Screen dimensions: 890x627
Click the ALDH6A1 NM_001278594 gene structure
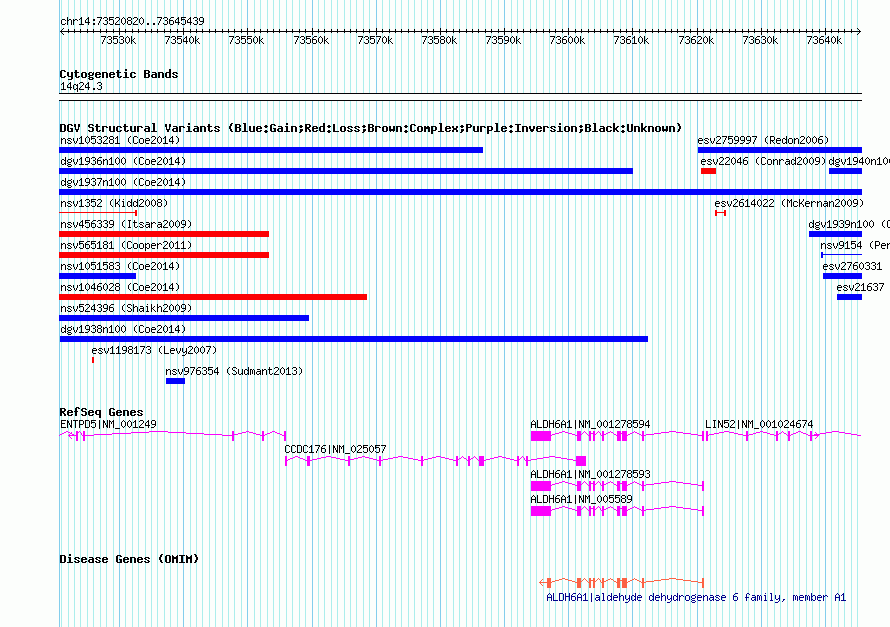[x=616, y=436]
